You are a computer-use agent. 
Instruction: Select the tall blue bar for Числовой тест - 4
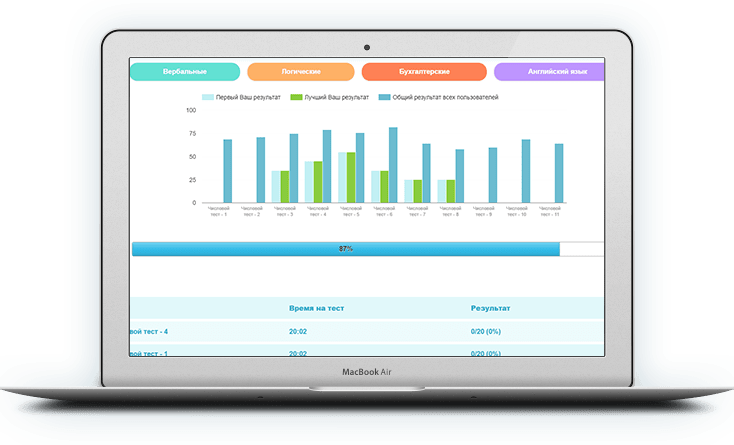click(x=327, y=167)
